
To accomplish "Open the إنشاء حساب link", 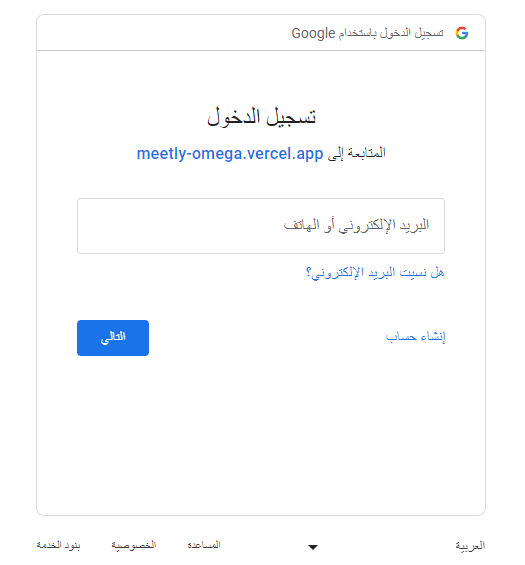I will click(x=415, y=337).
